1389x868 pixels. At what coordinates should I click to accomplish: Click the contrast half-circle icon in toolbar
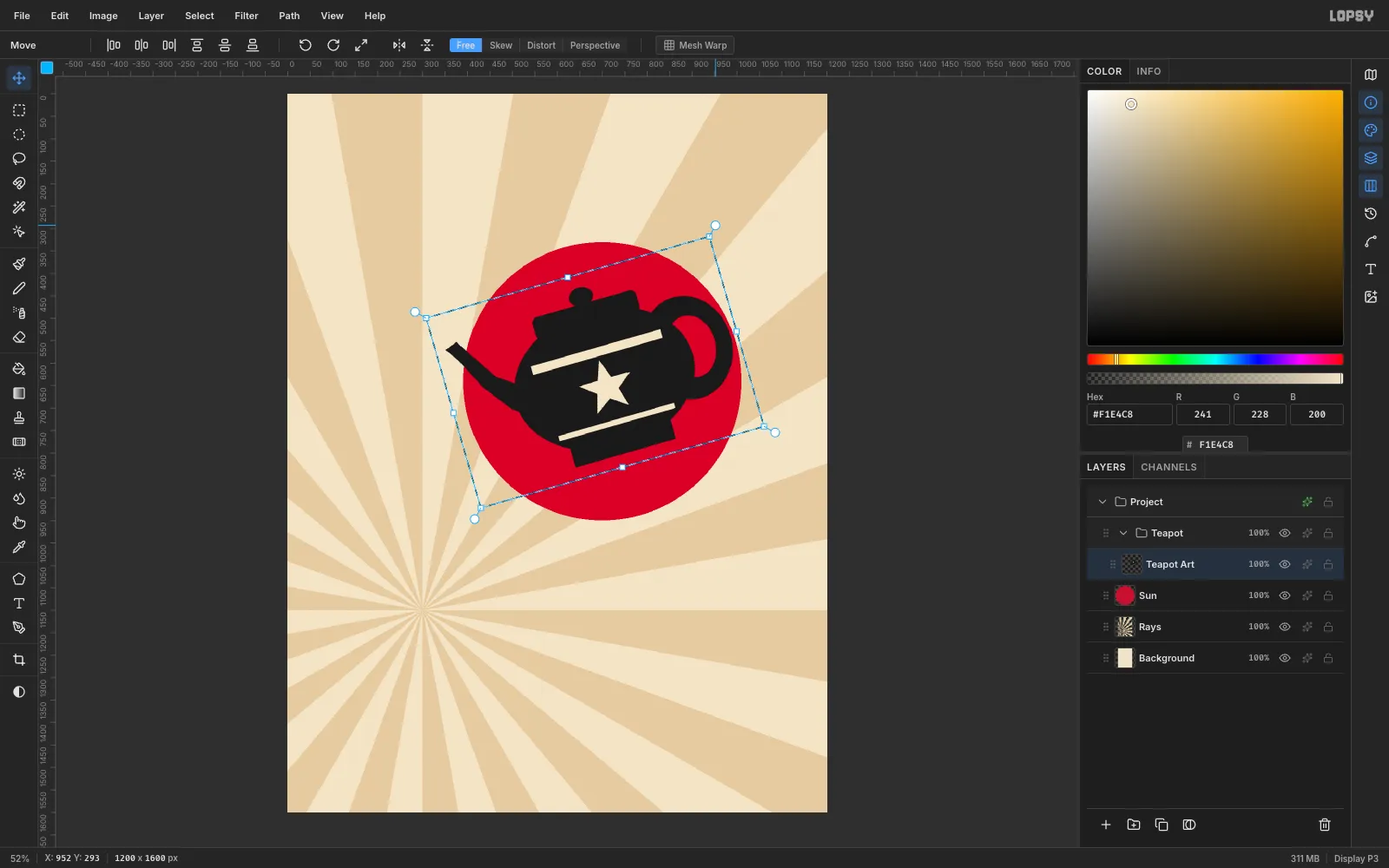[19, 692]
